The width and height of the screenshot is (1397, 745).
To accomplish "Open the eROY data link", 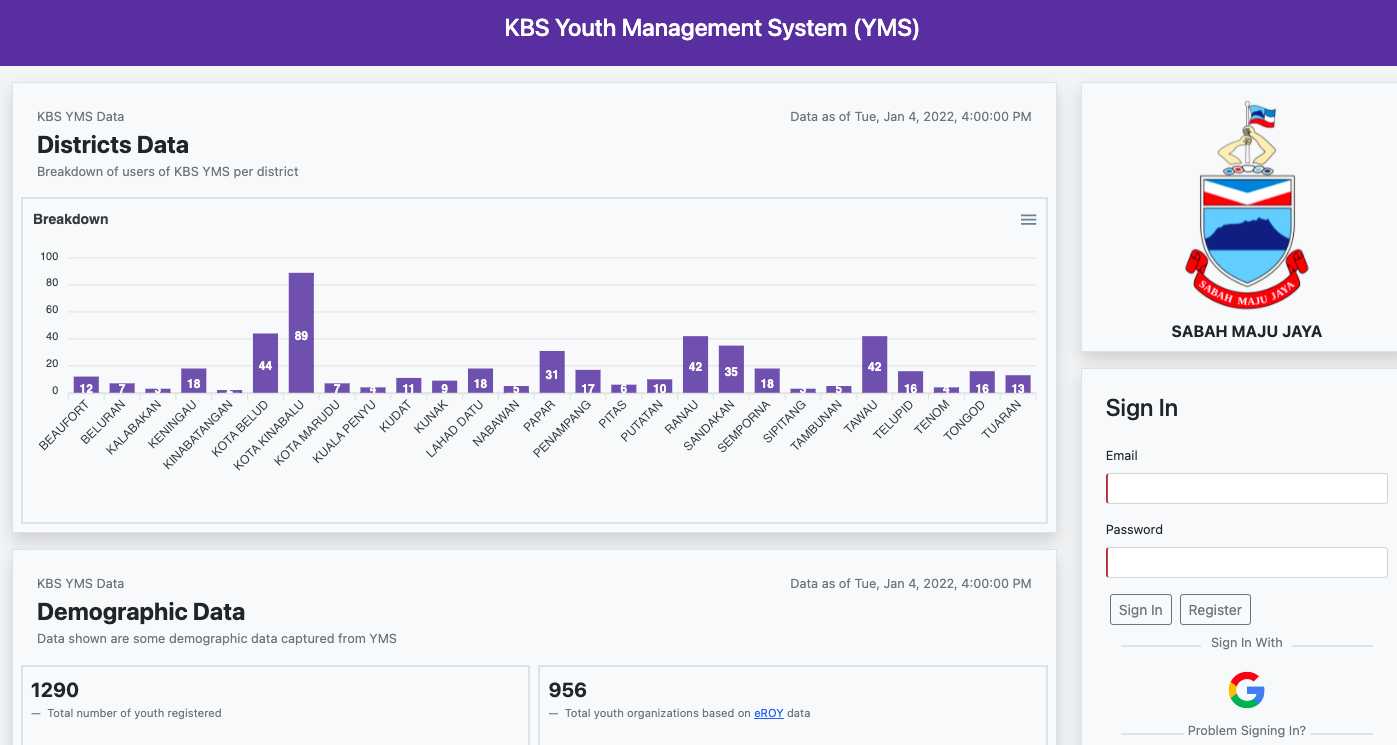I will point(768,714).
